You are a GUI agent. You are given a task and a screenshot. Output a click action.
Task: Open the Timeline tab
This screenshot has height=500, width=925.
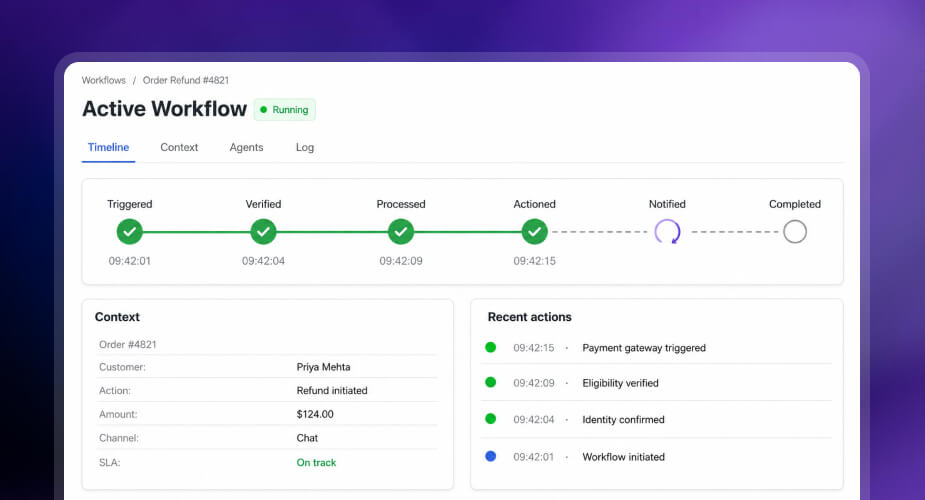coord(109,147)
